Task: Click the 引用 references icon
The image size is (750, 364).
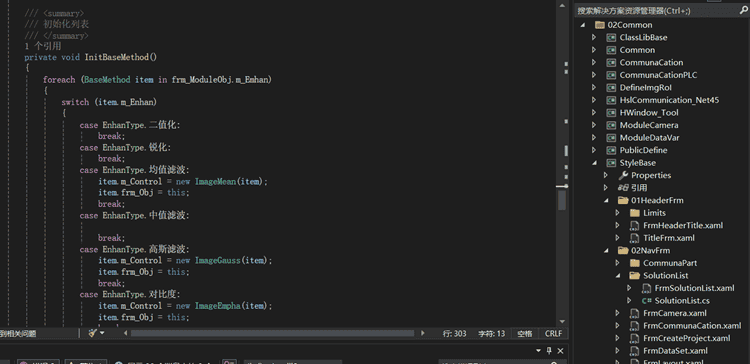Action: pyautogui.click(x=623, y=188)
